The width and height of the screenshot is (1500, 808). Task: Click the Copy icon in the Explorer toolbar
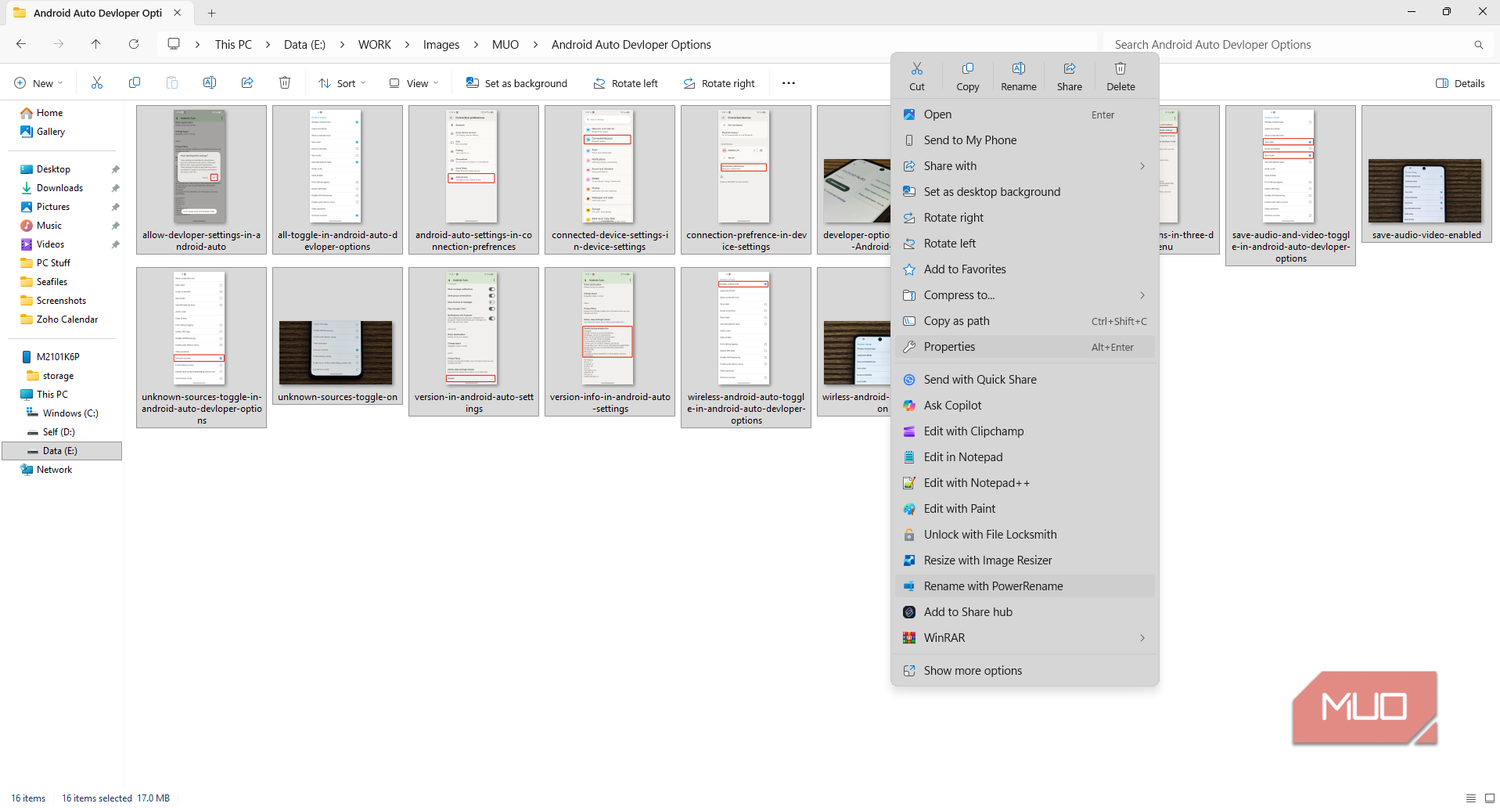(x=135, y=83)
